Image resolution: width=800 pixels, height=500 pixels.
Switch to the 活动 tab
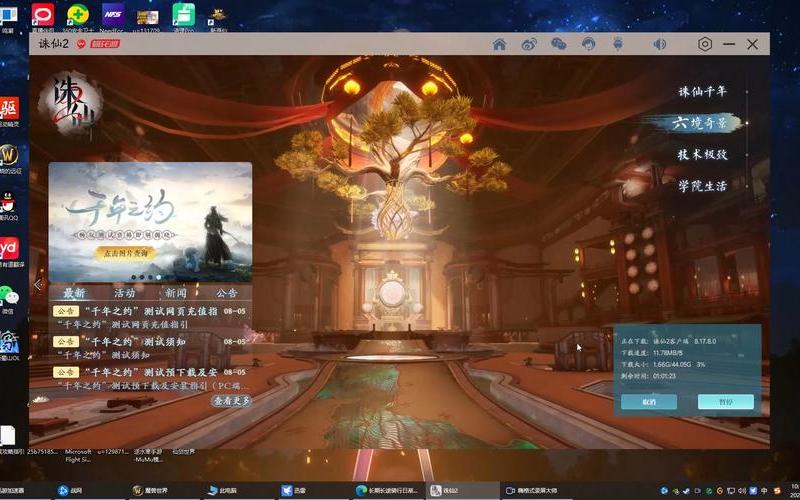[124, 293]
